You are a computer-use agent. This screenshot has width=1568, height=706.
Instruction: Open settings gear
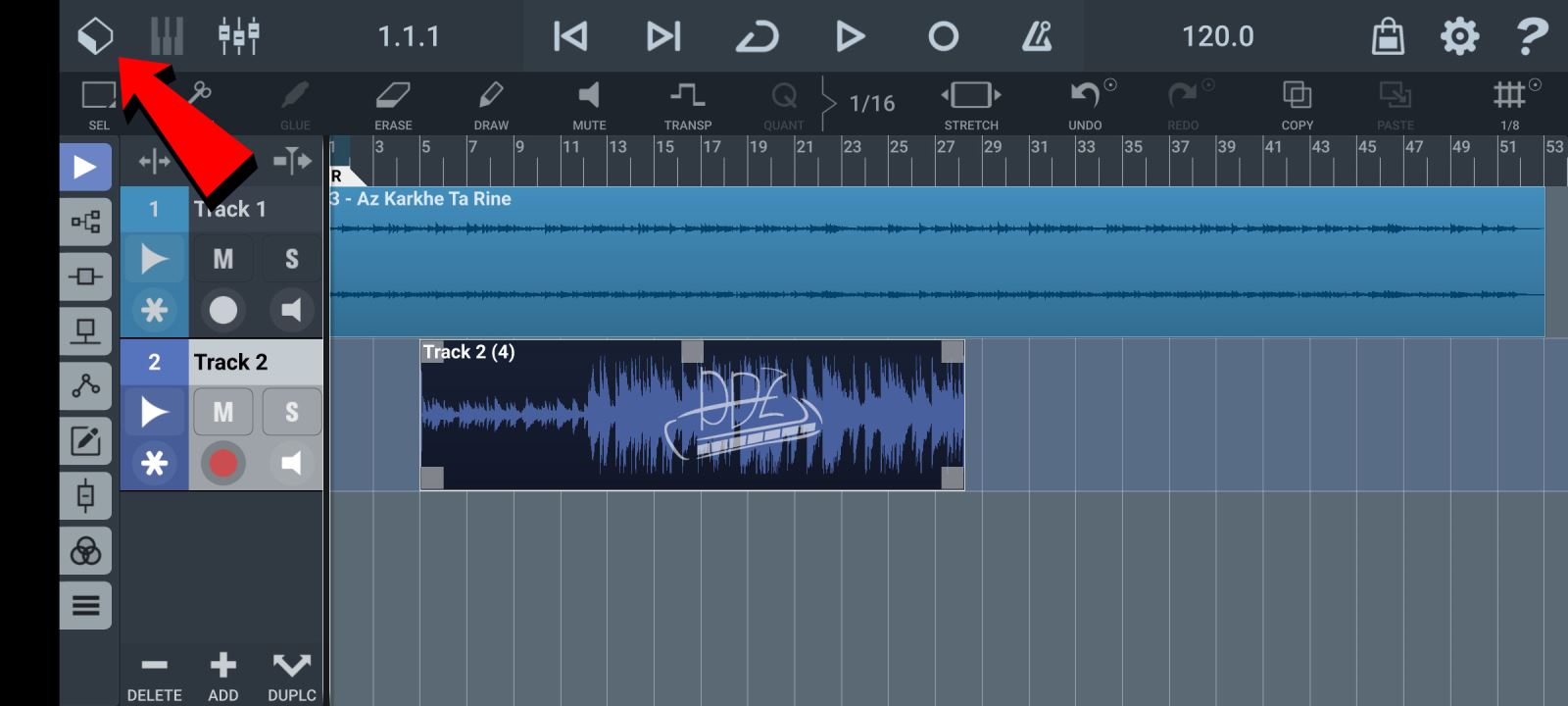pyautogui.click(x=1459, y=36)
